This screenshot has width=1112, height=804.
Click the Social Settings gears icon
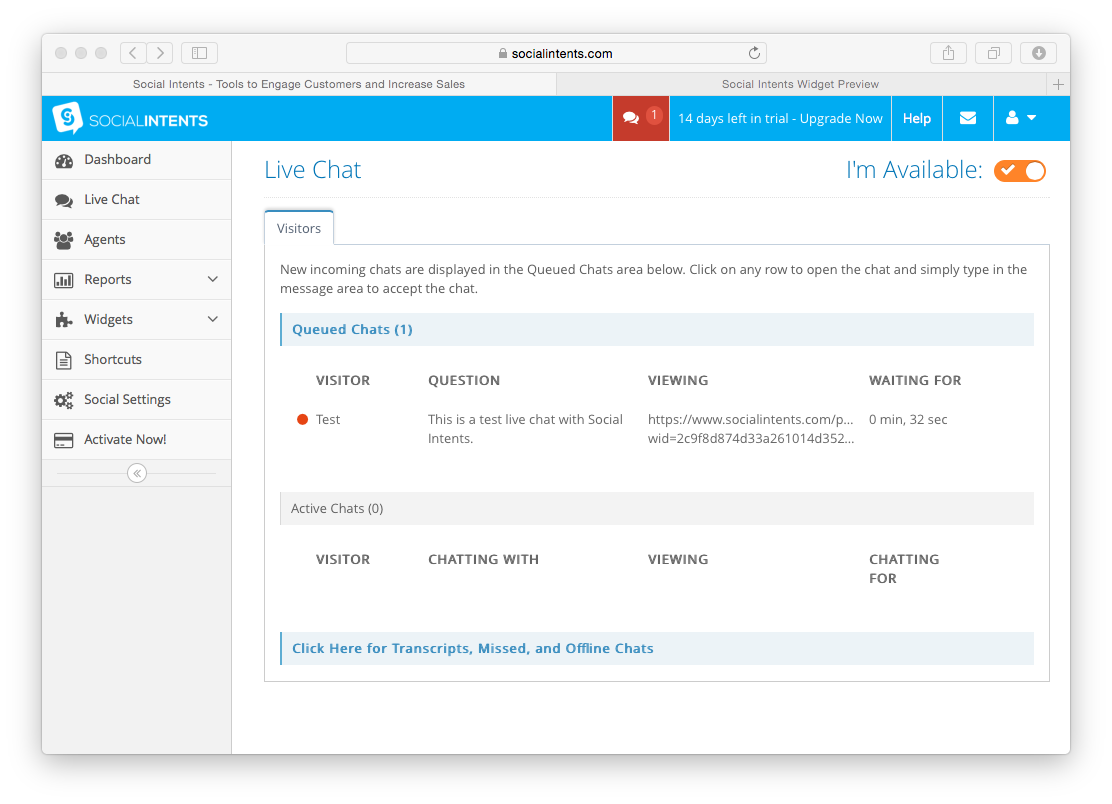[64, 400]
